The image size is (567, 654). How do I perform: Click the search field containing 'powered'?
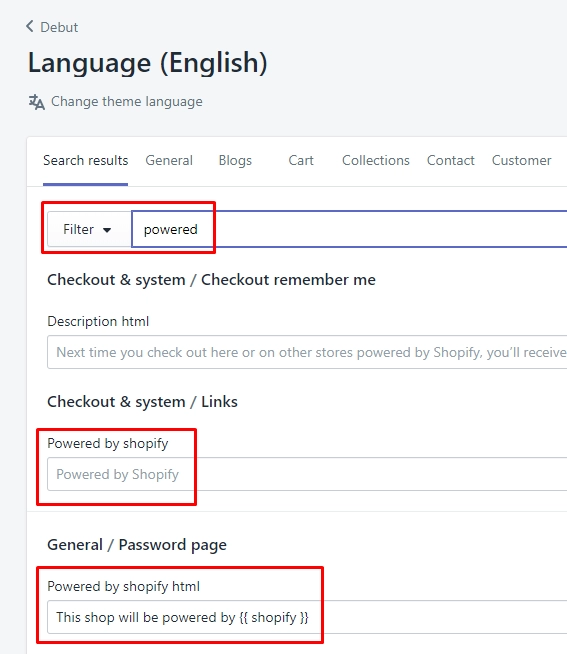pos(349,229)
